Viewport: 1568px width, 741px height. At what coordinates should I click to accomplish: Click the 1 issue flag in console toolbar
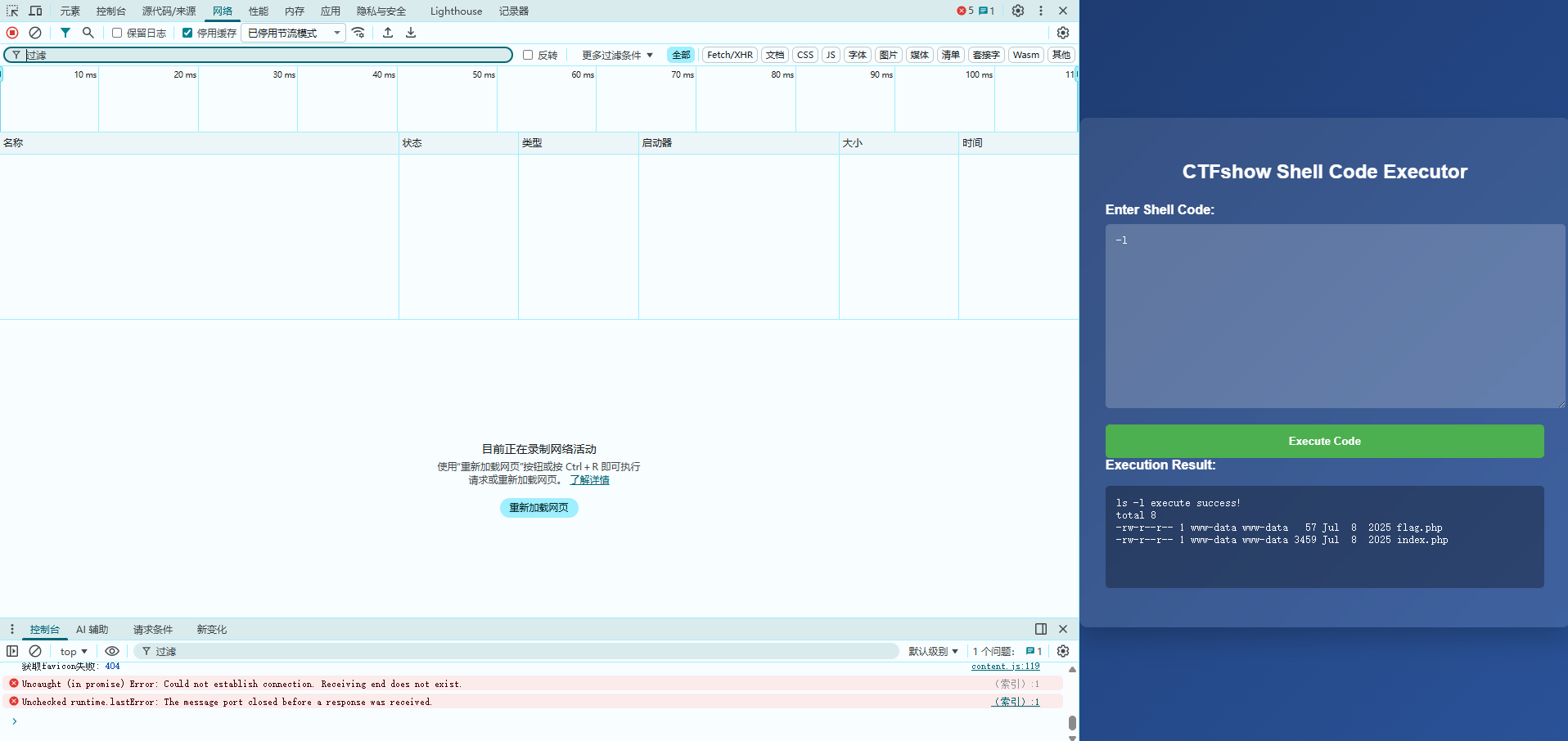click(1034, 651)
